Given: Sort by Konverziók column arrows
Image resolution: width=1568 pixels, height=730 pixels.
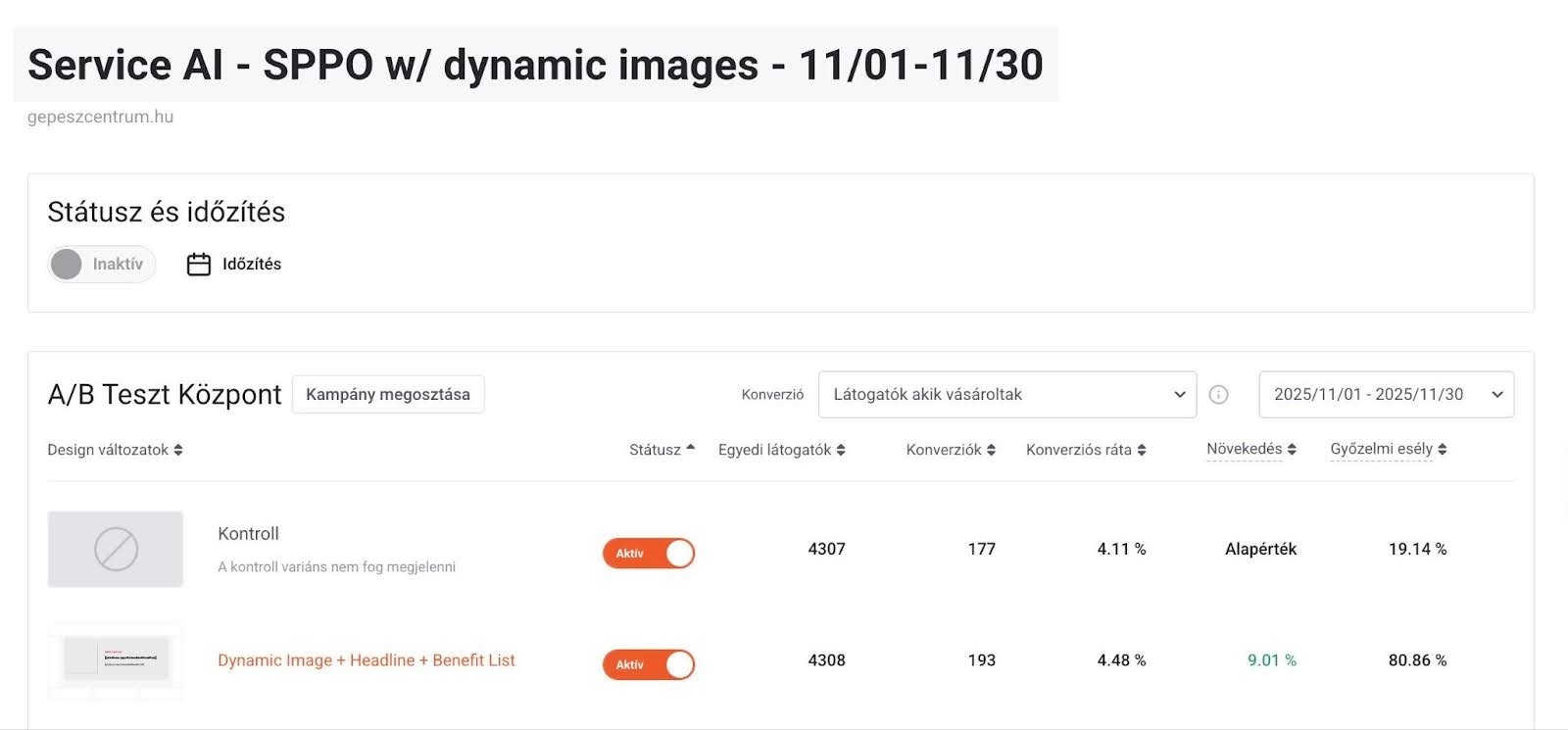Looking at the screenshot, I should click(x=991, y=450).
